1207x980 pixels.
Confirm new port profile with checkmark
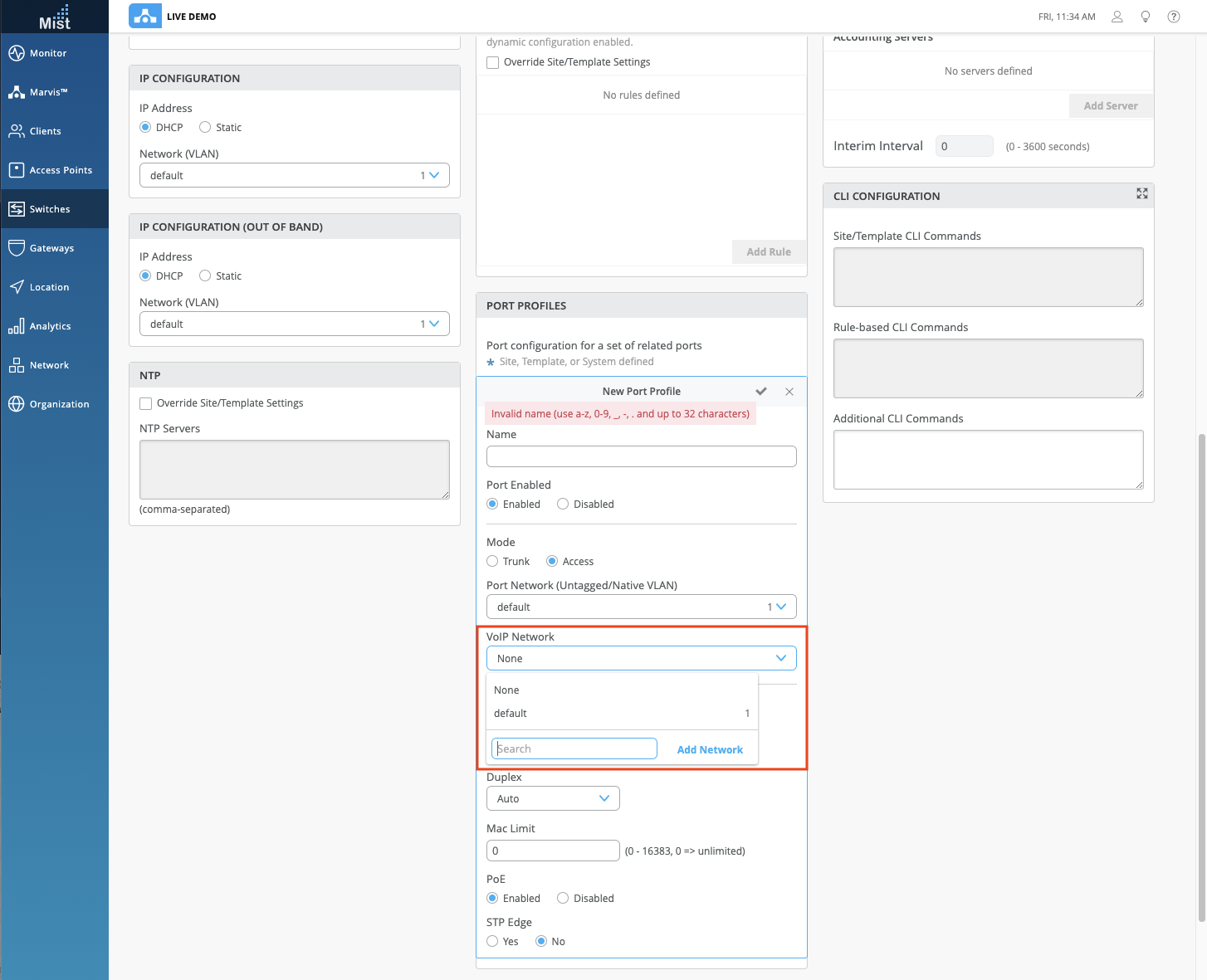tap(761, 392)
